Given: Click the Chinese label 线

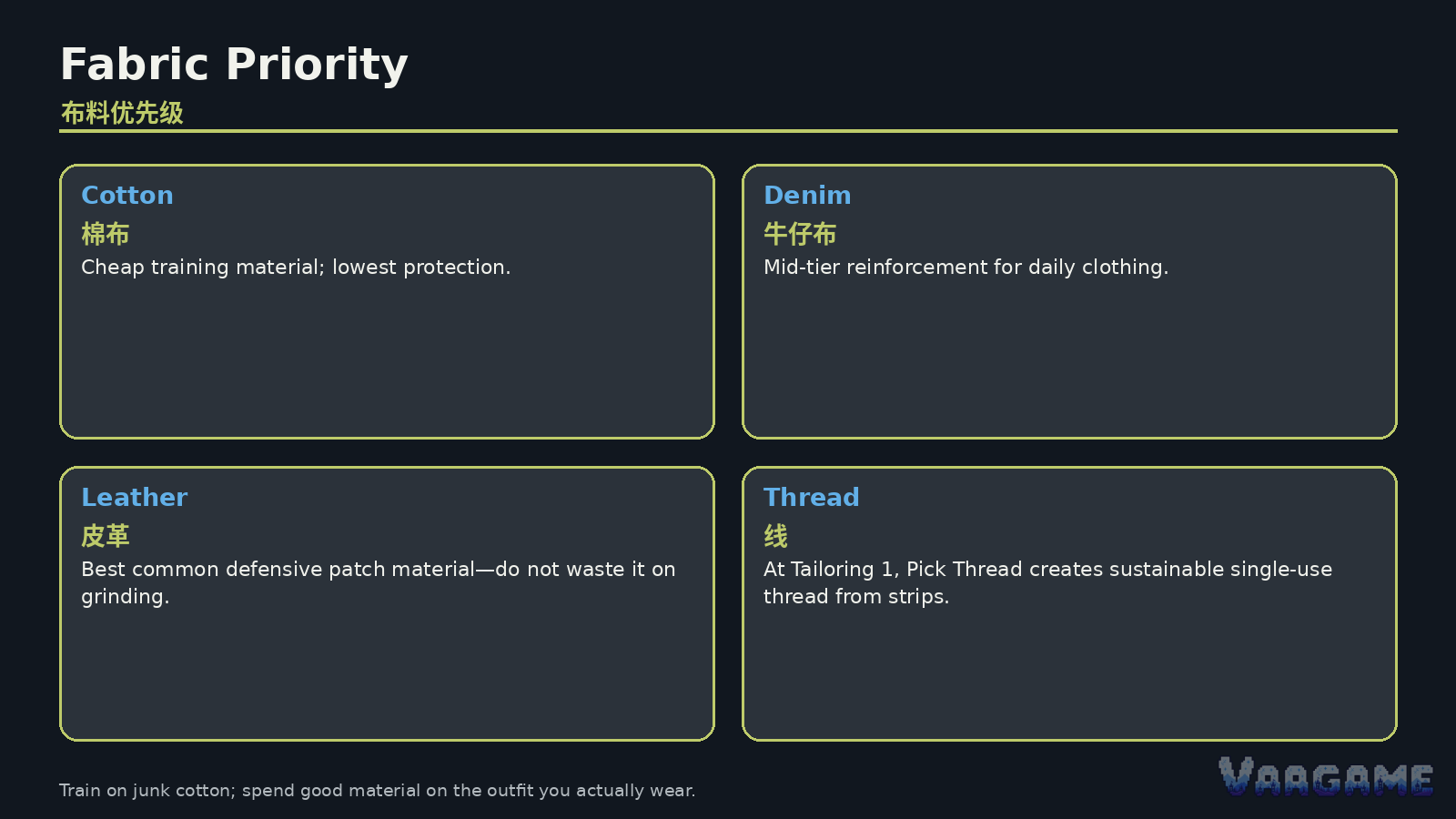Looking at the screenshot, I should pyautogui.click(x=775, y=536).
